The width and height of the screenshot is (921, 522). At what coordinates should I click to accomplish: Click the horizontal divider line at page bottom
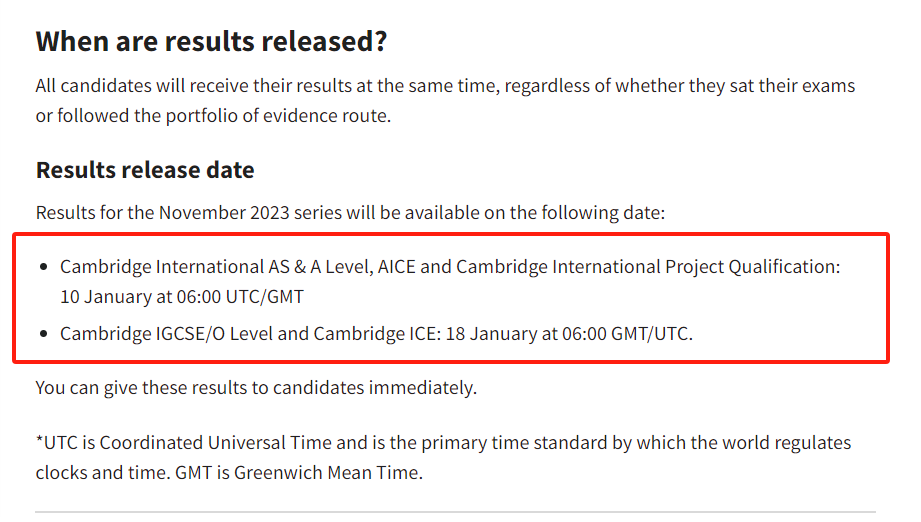(455, 512)
